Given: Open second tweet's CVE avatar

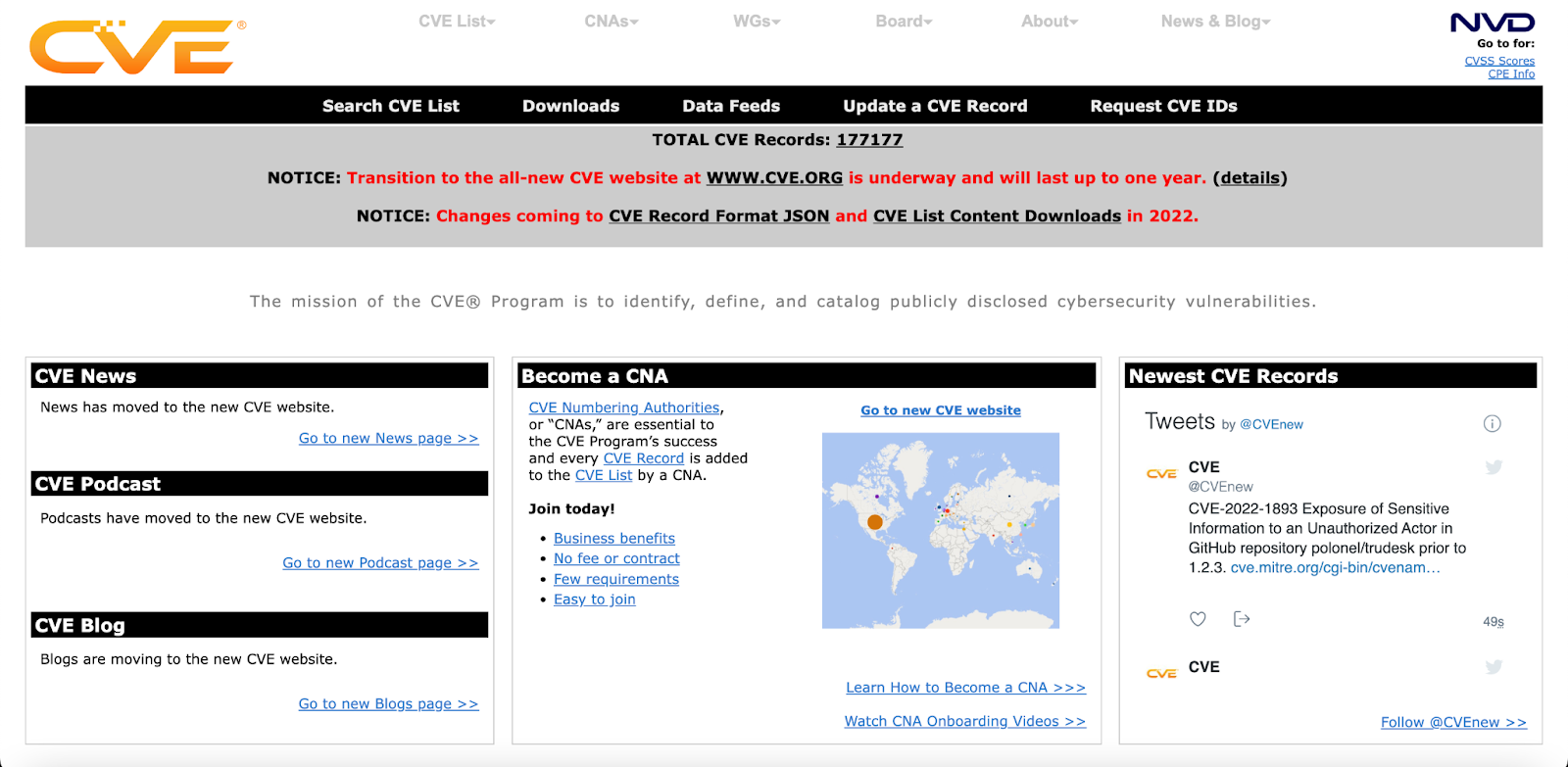Looking at the screenshot, I should tap(1161, 674).
